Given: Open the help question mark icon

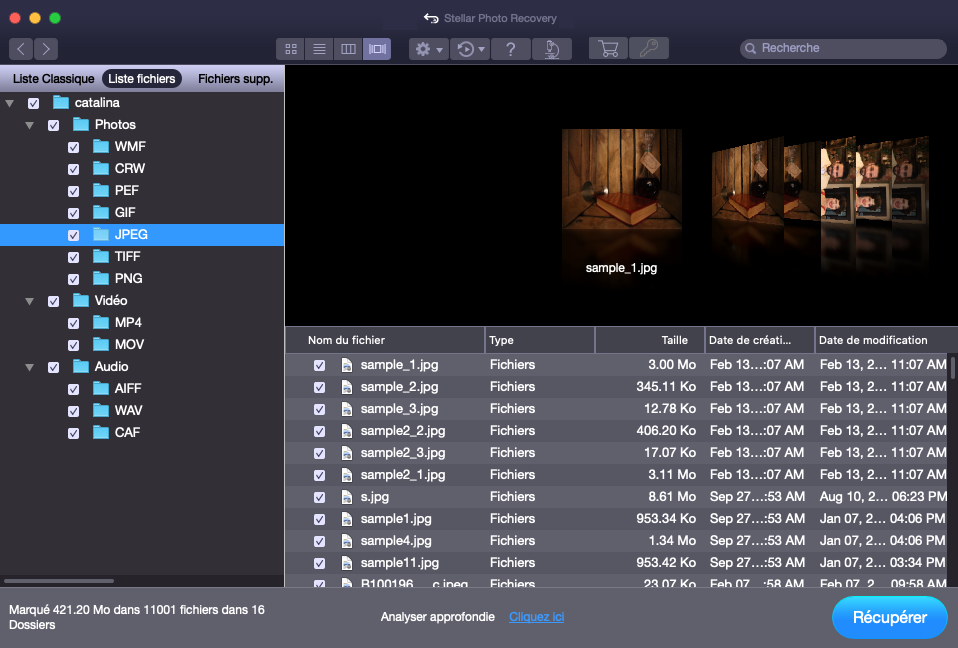Looking at the screenshot, I should [510, 49].
